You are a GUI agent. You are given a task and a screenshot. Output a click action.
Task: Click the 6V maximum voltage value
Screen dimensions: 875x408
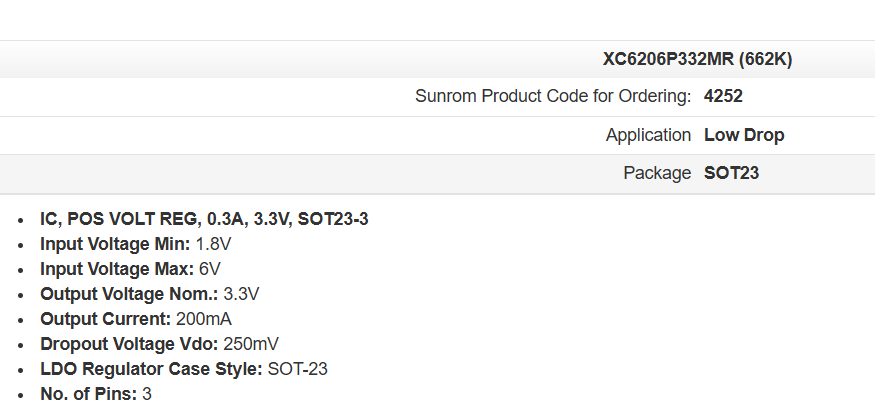tap(209, 269)
